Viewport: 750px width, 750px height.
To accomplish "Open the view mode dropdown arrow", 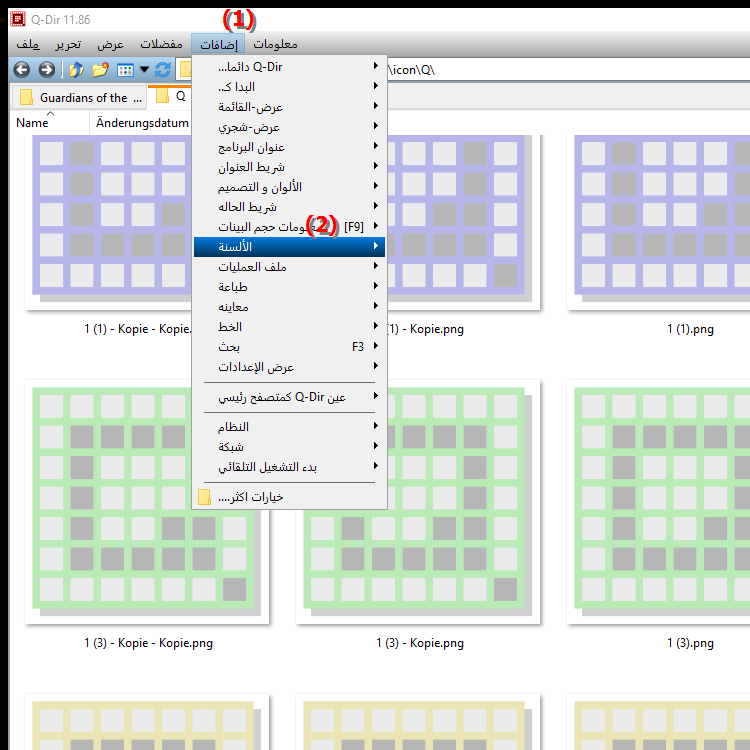I will 144,70.
